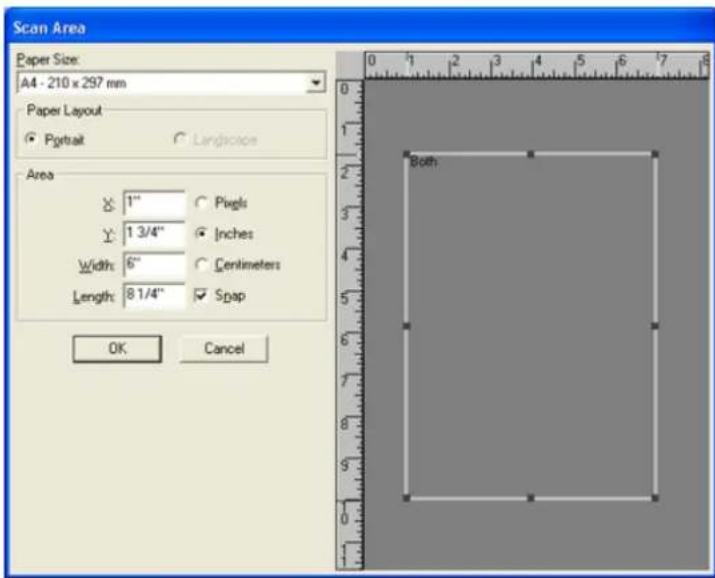This screenshot has width=715, height=578.
Task: Choose the Centimeters unit option
Action: click(x=201, y=264)
